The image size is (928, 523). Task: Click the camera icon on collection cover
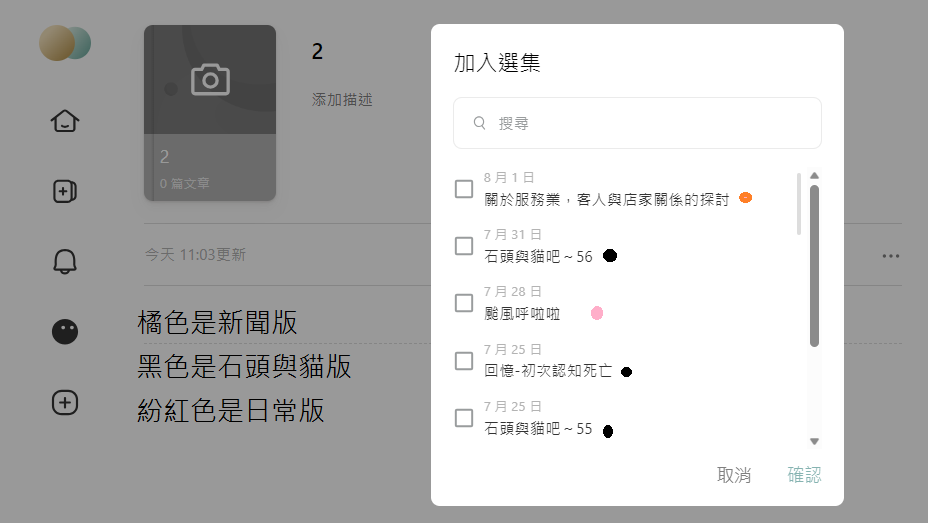coord(210,79)
